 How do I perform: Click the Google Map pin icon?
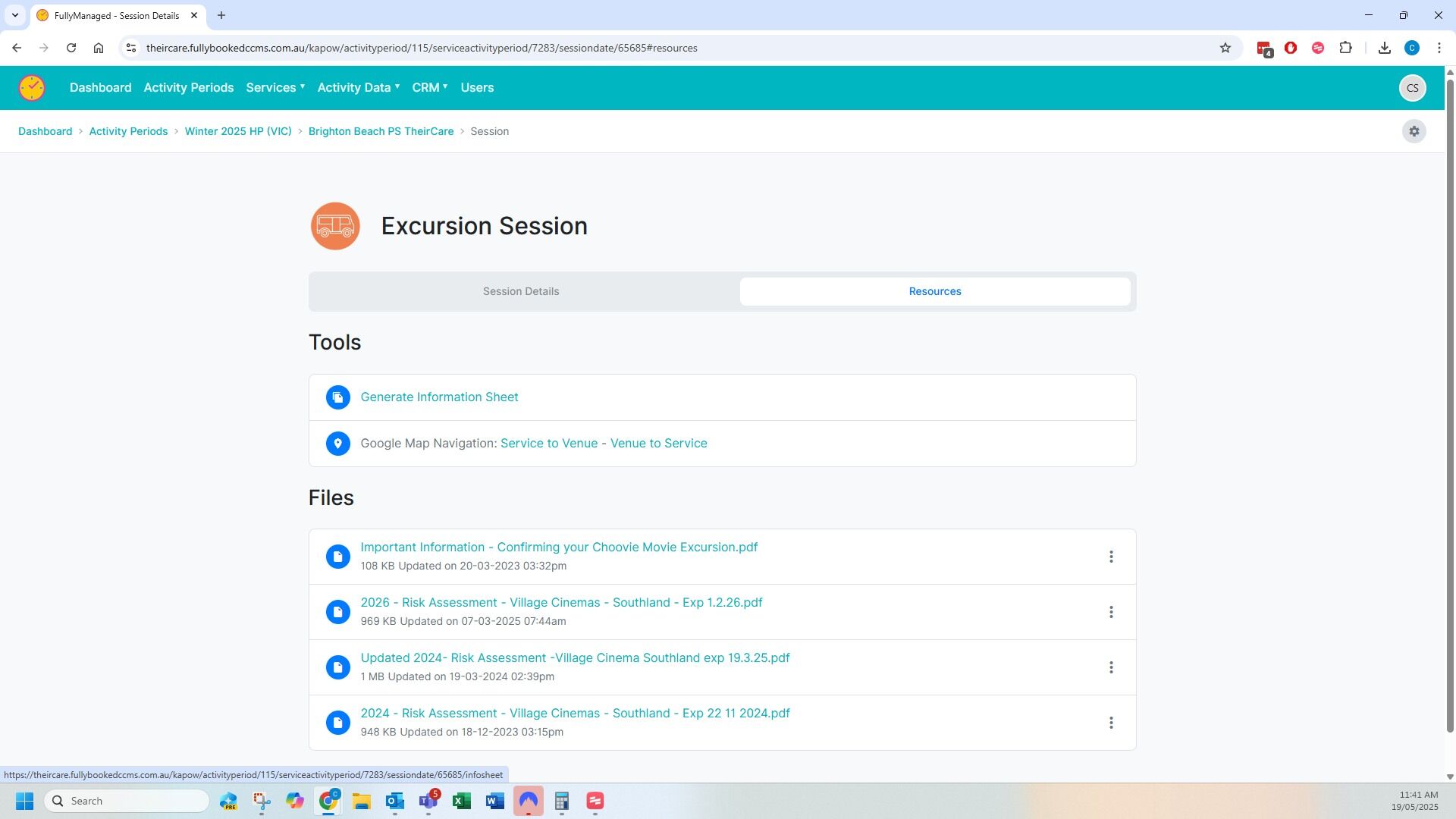338,444
